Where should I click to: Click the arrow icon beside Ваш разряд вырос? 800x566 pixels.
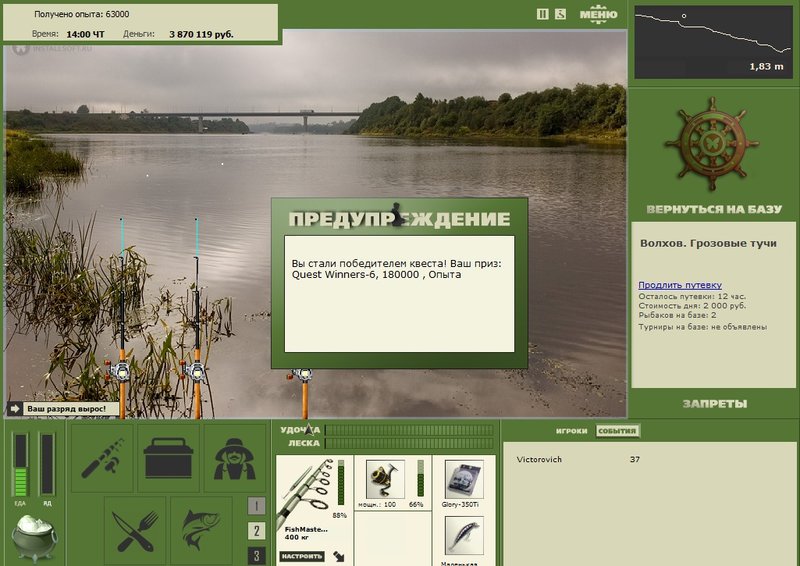coord(14,409)
